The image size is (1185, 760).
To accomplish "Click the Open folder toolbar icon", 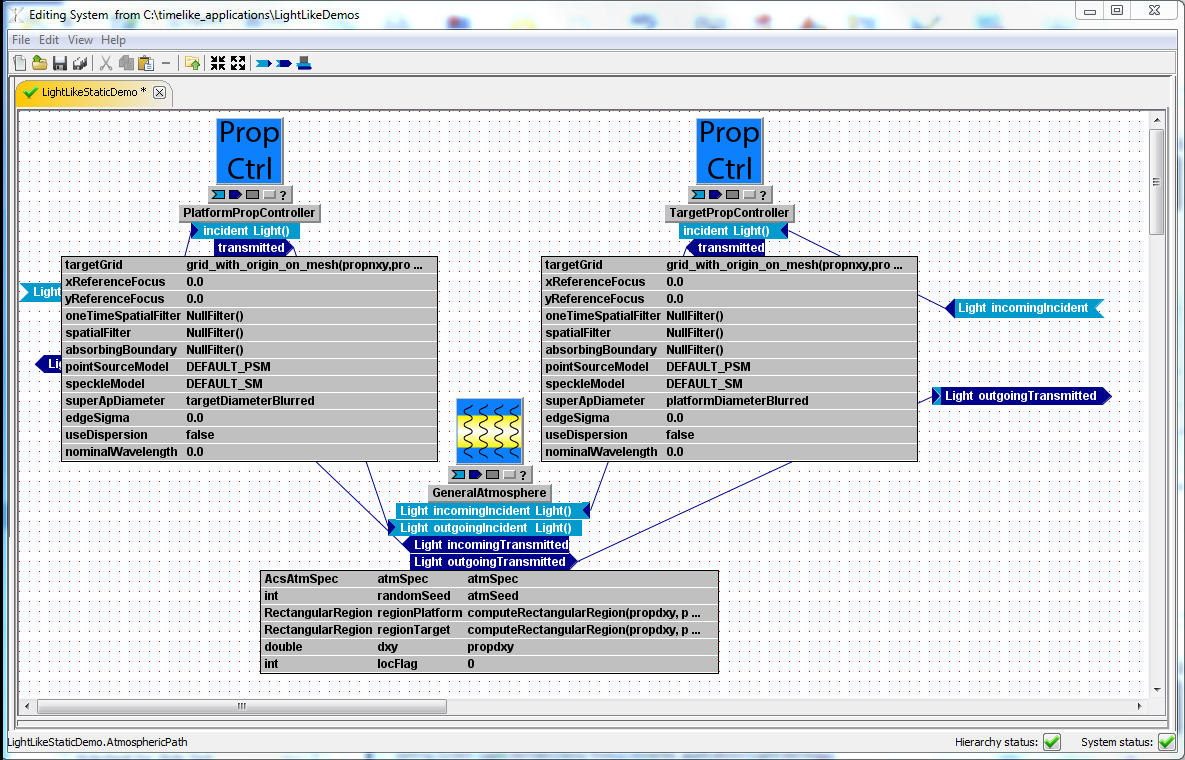I will point(40,63).
